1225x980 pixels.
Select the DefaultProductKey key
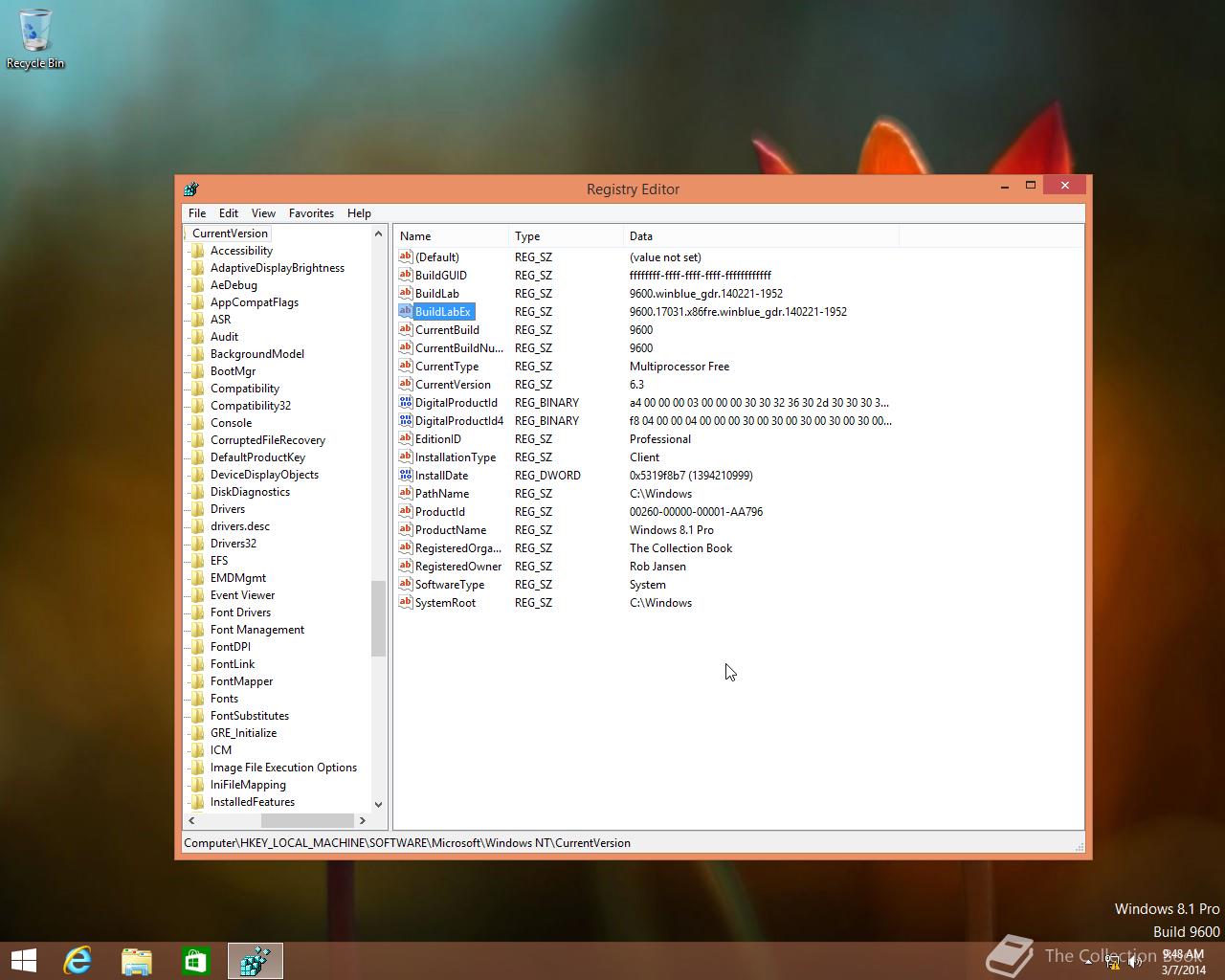pyautogui.click(x=257, y=457)
